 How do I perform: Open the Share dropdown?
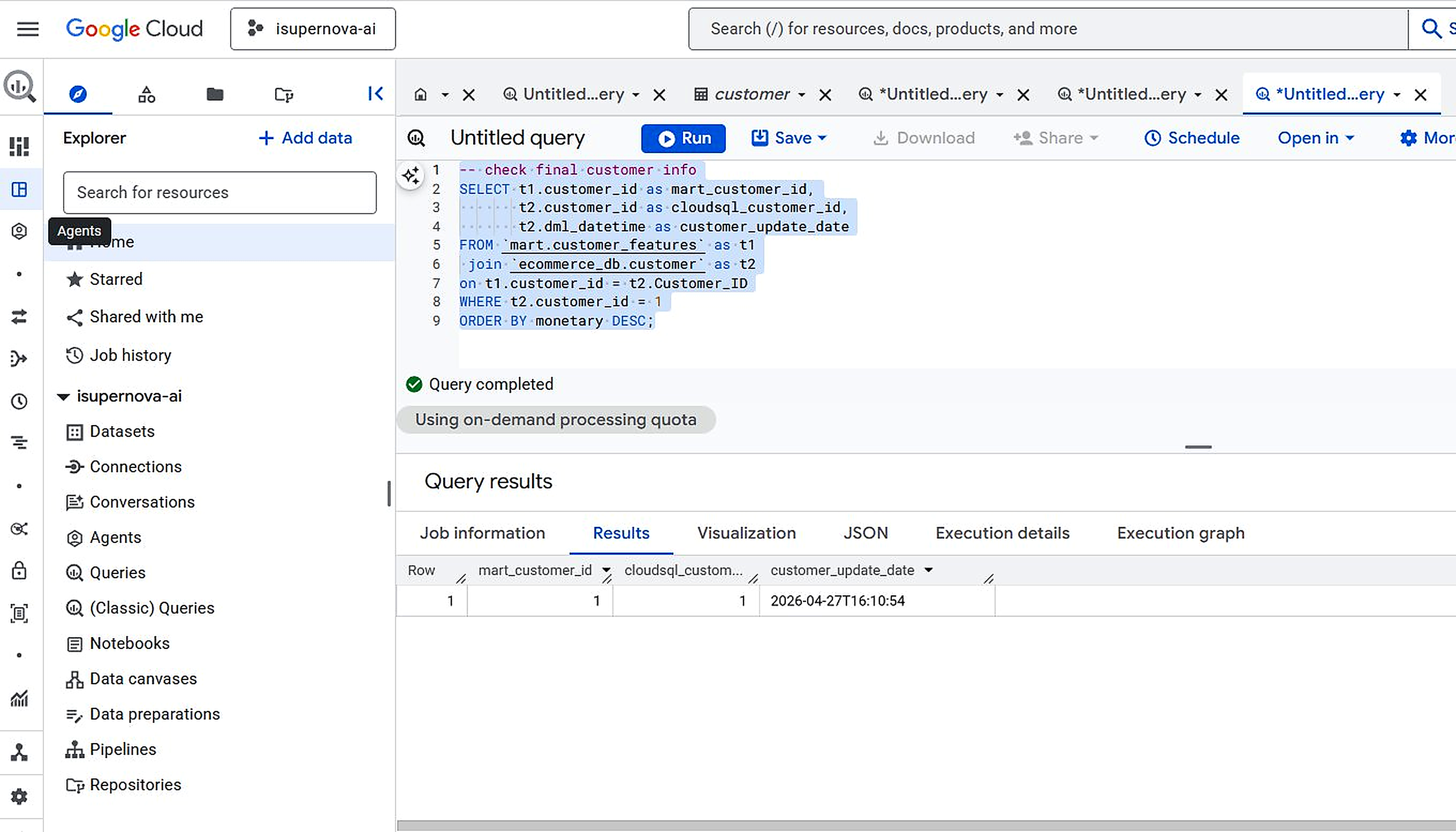click(x=1056, y=138)
